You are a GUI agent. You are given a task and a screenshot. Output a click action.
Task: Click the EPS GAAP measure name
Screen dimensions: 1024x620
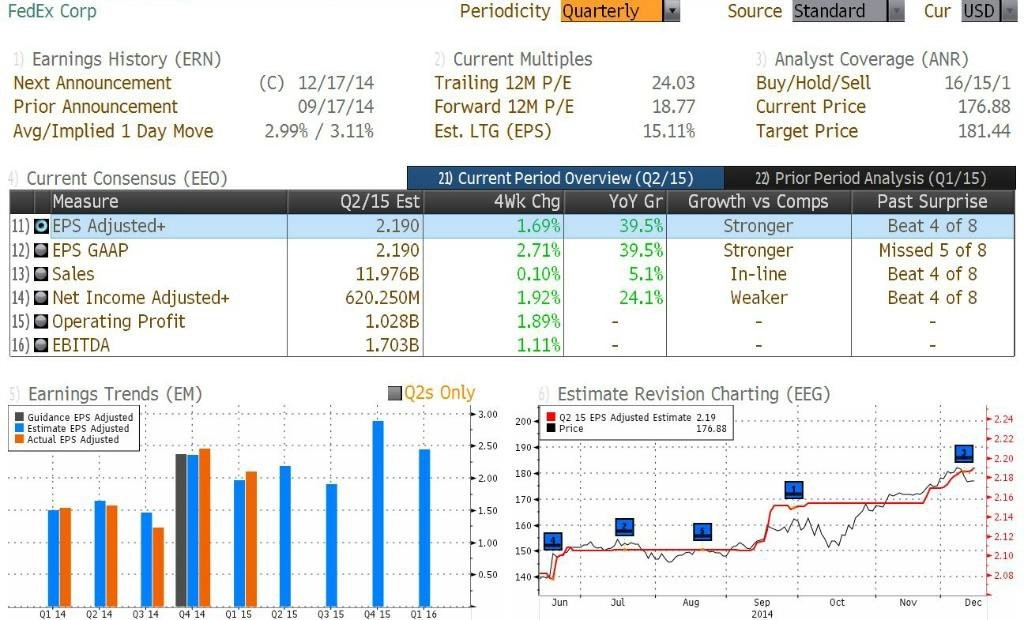(x=90, y=250)
